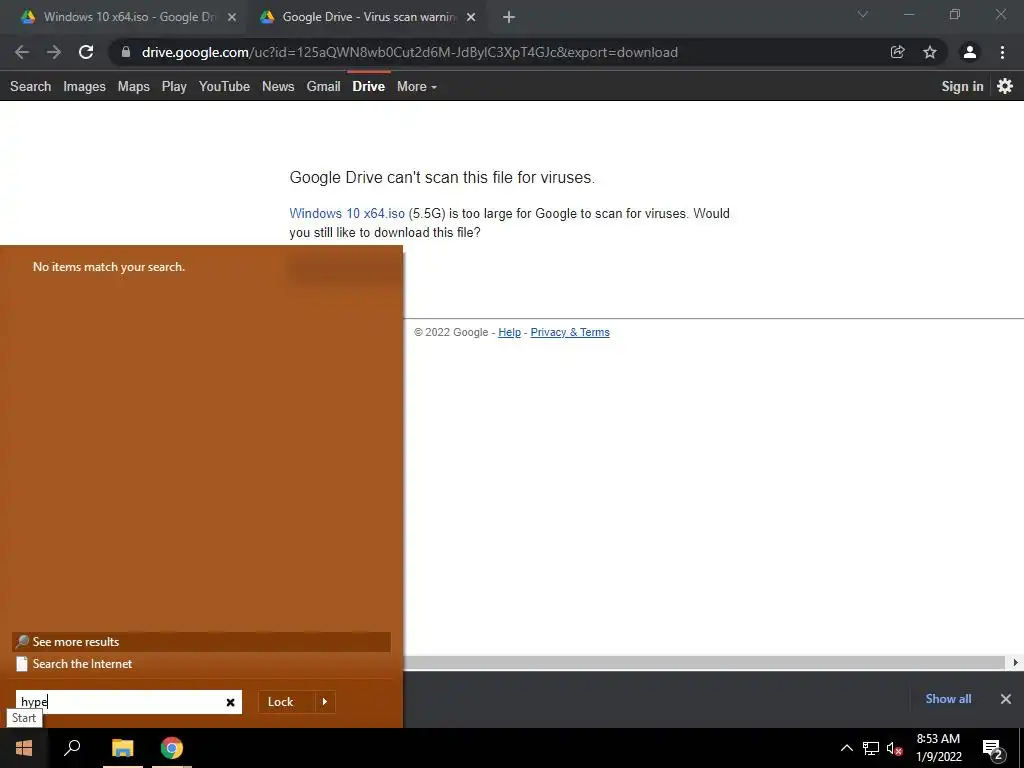
Task: Click "No items match your search." text
Action: pos(109,266)
